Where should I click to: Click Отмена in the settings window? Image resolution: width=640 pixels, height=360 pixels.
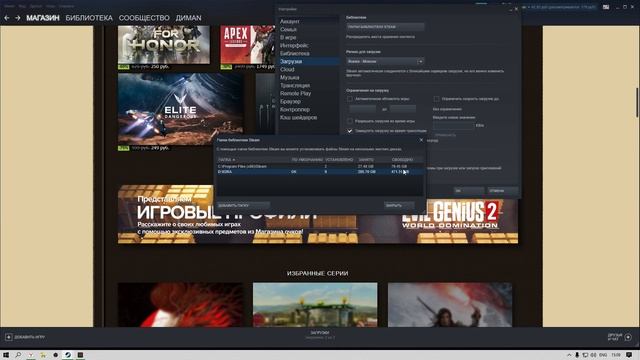[503, 191]
